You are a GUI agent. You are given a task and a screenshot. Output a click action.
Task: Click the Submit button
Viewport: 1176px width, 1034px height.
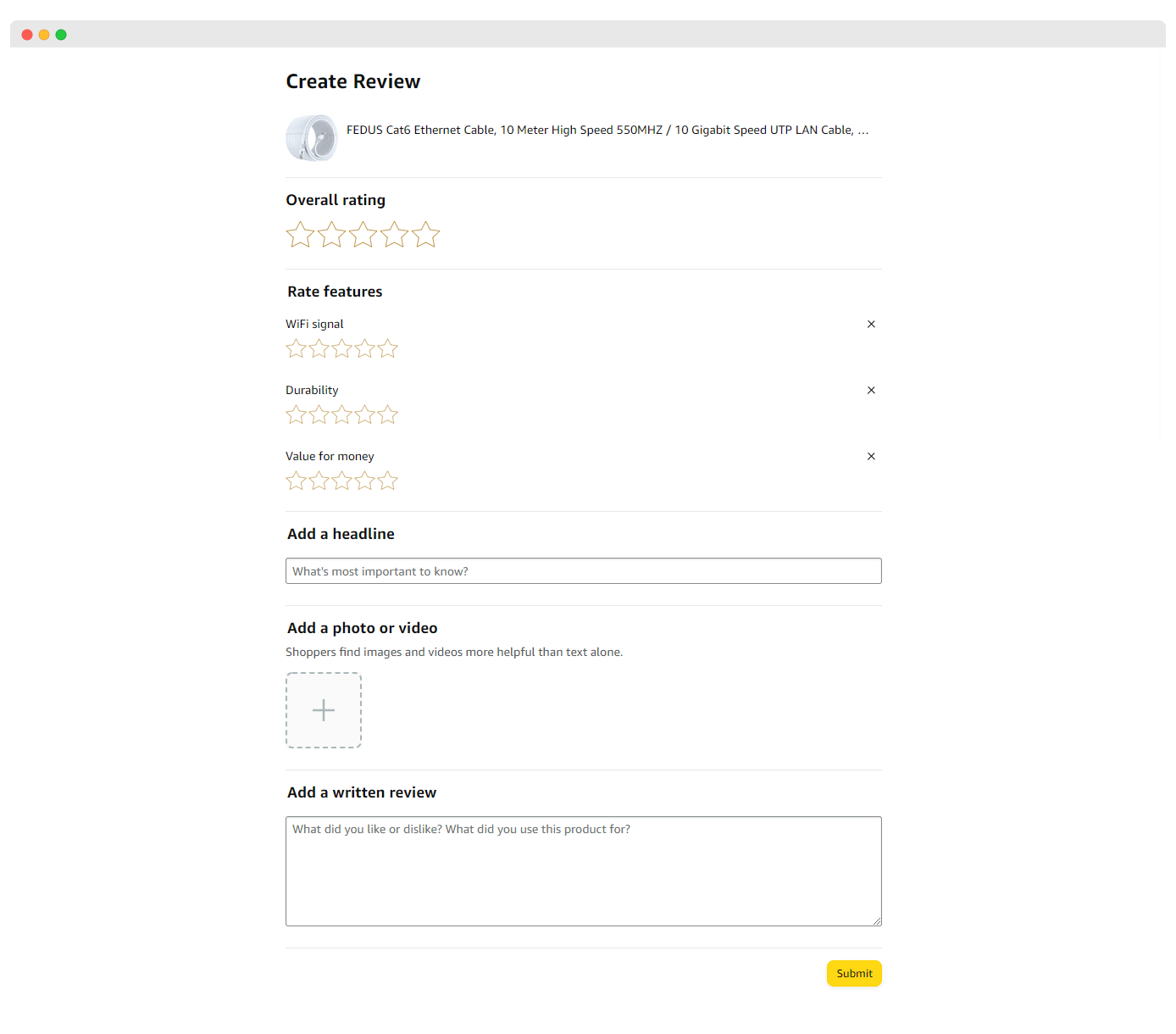854,973
